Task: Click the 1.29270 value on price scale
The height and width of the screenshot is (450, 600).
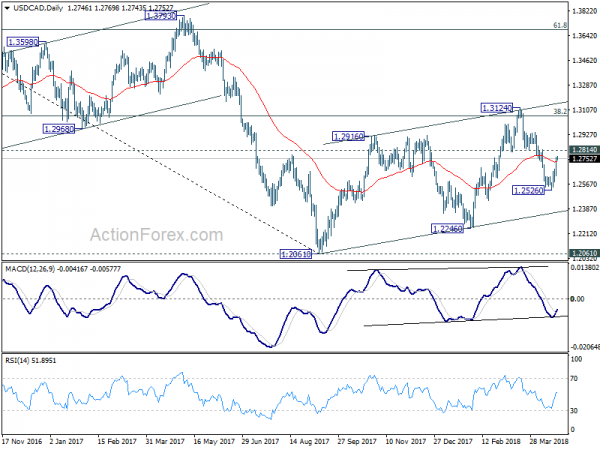Action: (584, 135)
